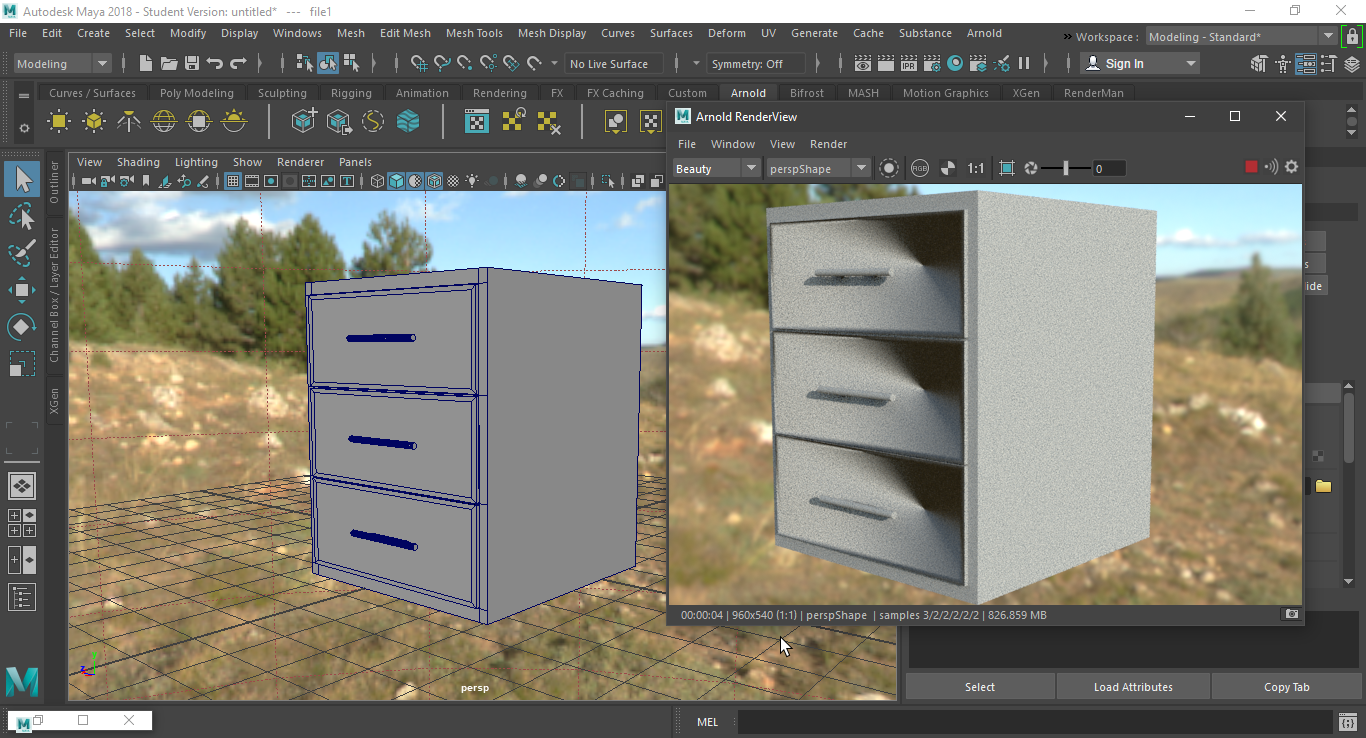Open the Modeling menu set dropdown
1366x738 pixels.
(62, 64)
